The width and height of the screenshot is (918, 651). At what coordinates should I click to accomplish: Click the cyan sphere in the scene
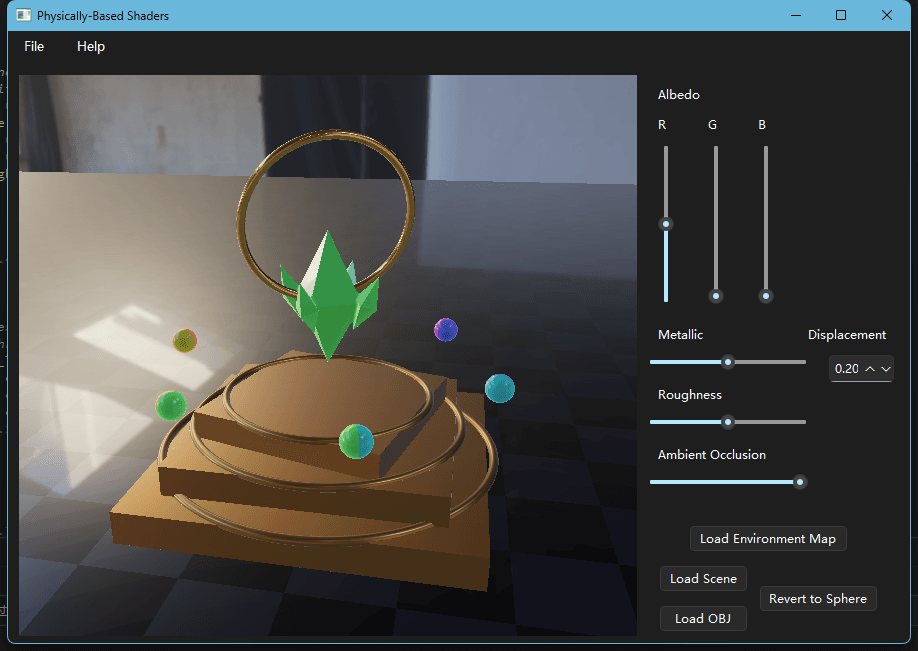tap(500, 388)
